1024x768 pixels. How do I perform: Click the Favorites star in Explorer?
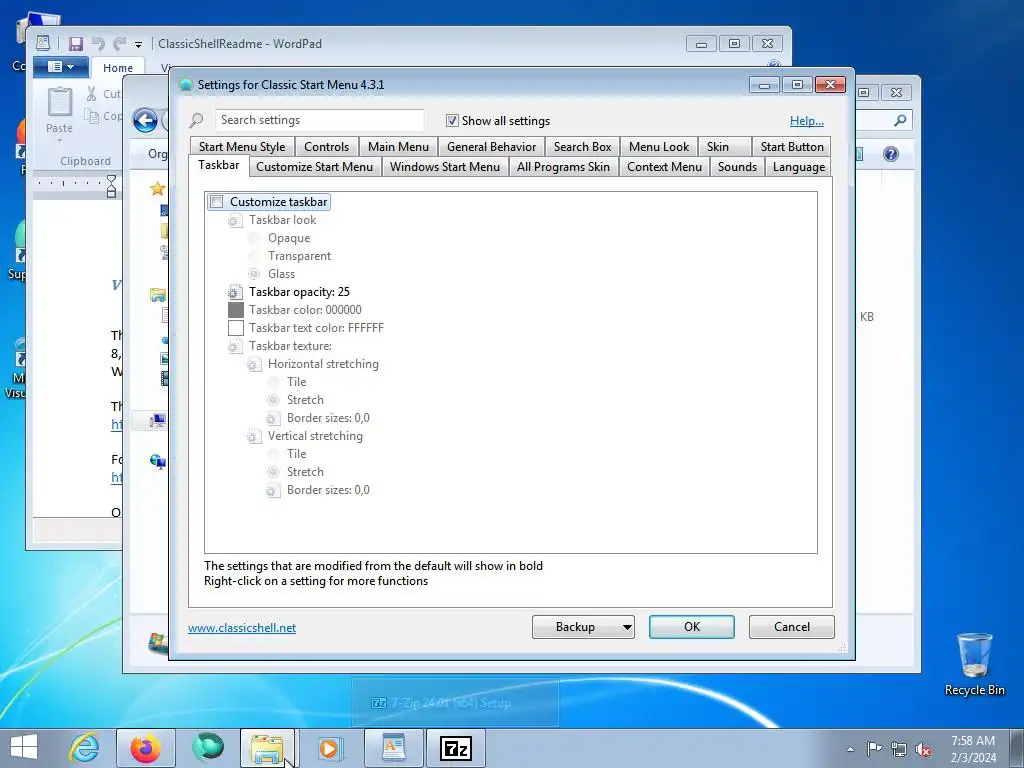click(x=157, y=189)
